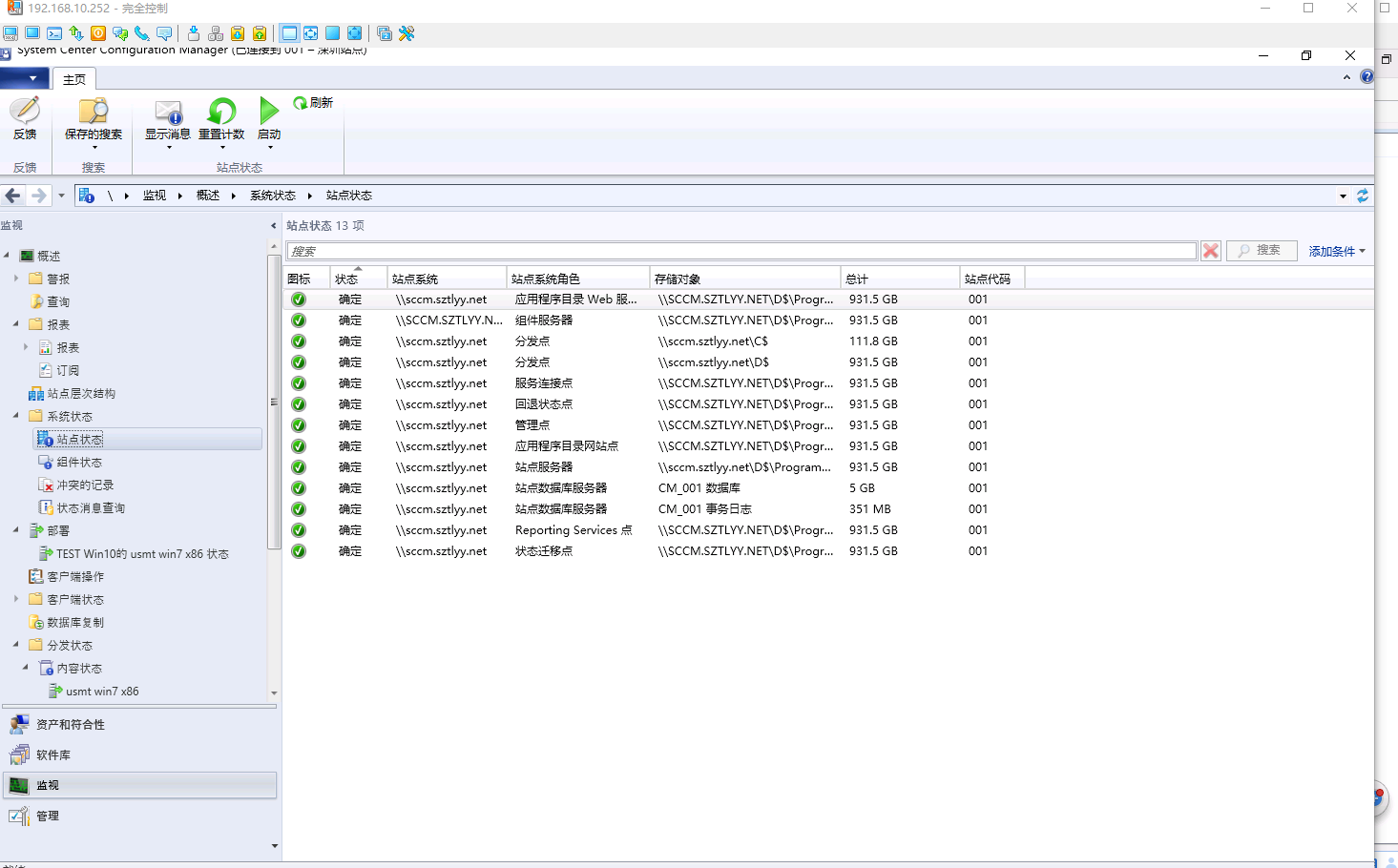Image resolution: width=1398 pixels, height=868 pixels.
Task: Go forward with the navigation forward arrow
Action: pos(38,196)
